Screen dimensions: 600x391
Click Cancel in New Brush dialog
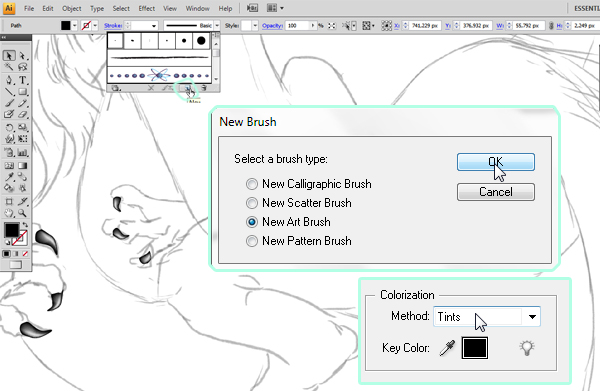click(496, 192)
